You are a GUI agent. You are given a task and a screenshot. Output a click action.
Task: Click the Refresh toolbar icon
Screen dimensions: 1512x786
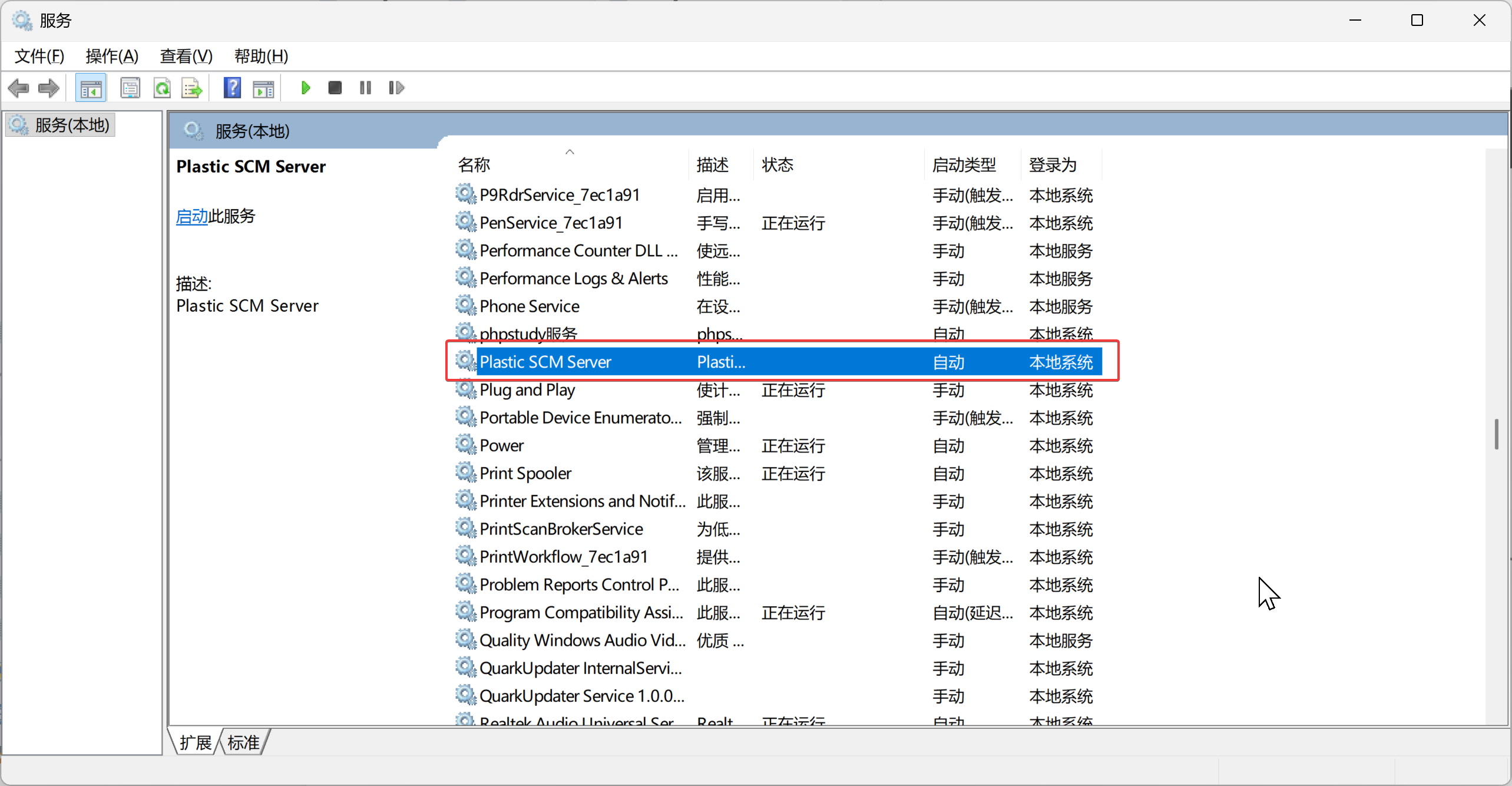point(161,88)
